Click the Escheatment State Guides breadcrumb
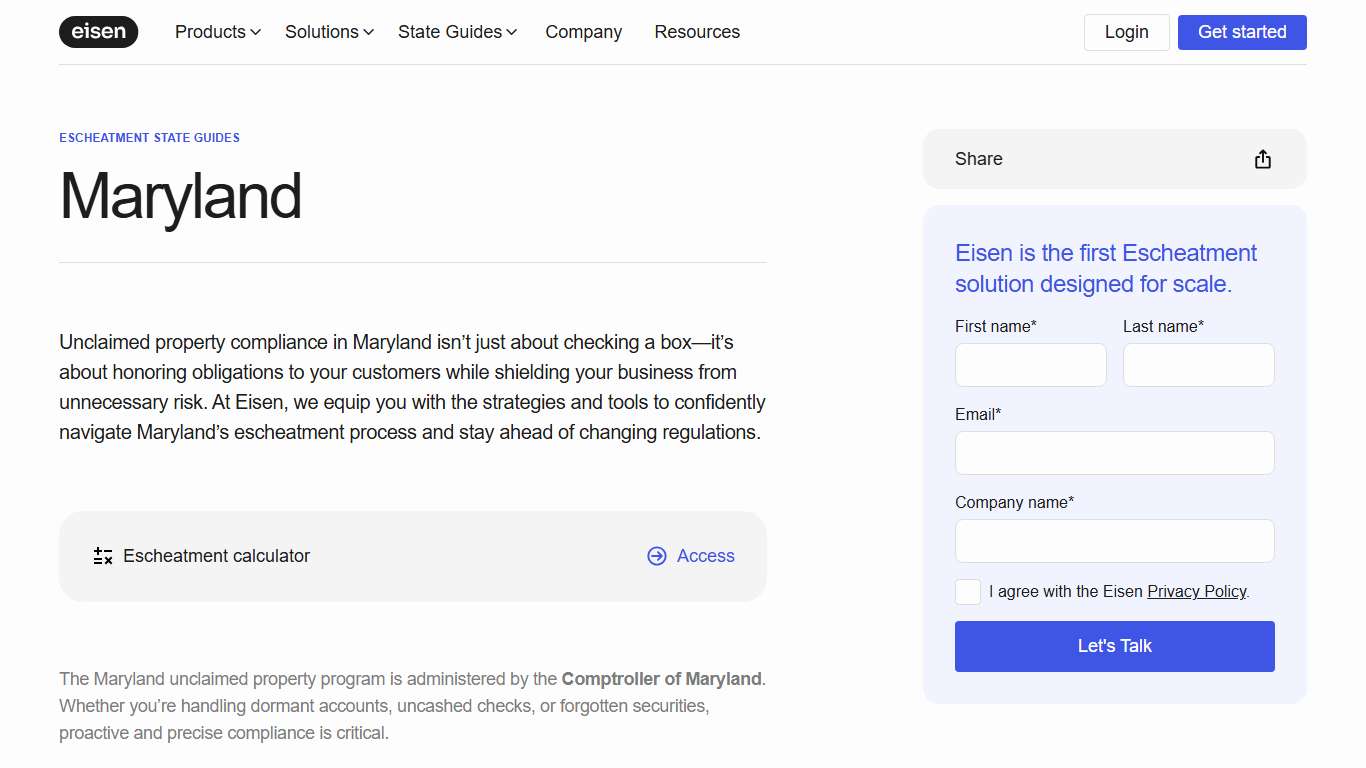1366x768 pixels. pos(149,138)
